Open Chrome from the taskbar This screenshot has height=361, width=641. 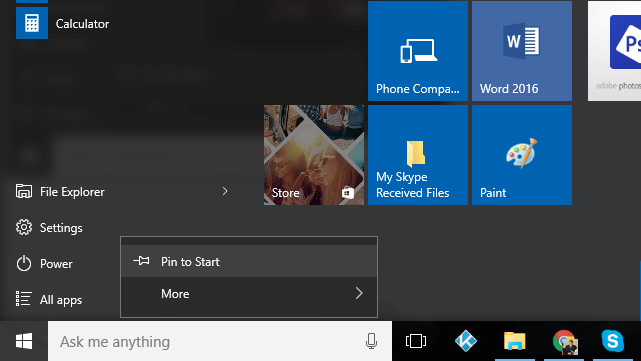click(x=564, y=341)
